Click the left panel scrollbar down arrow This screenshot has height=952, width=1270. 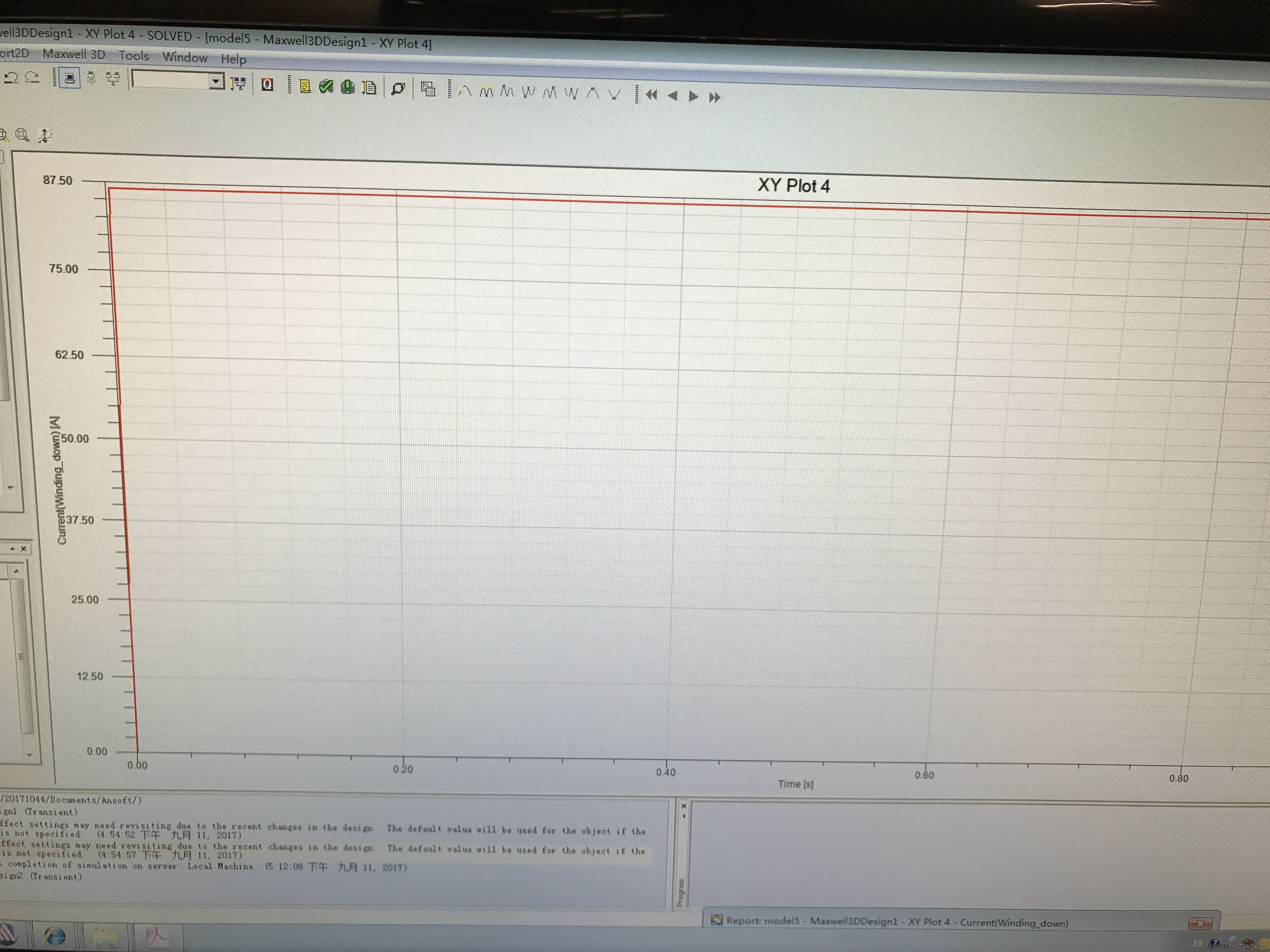click(x=29, y=755)
